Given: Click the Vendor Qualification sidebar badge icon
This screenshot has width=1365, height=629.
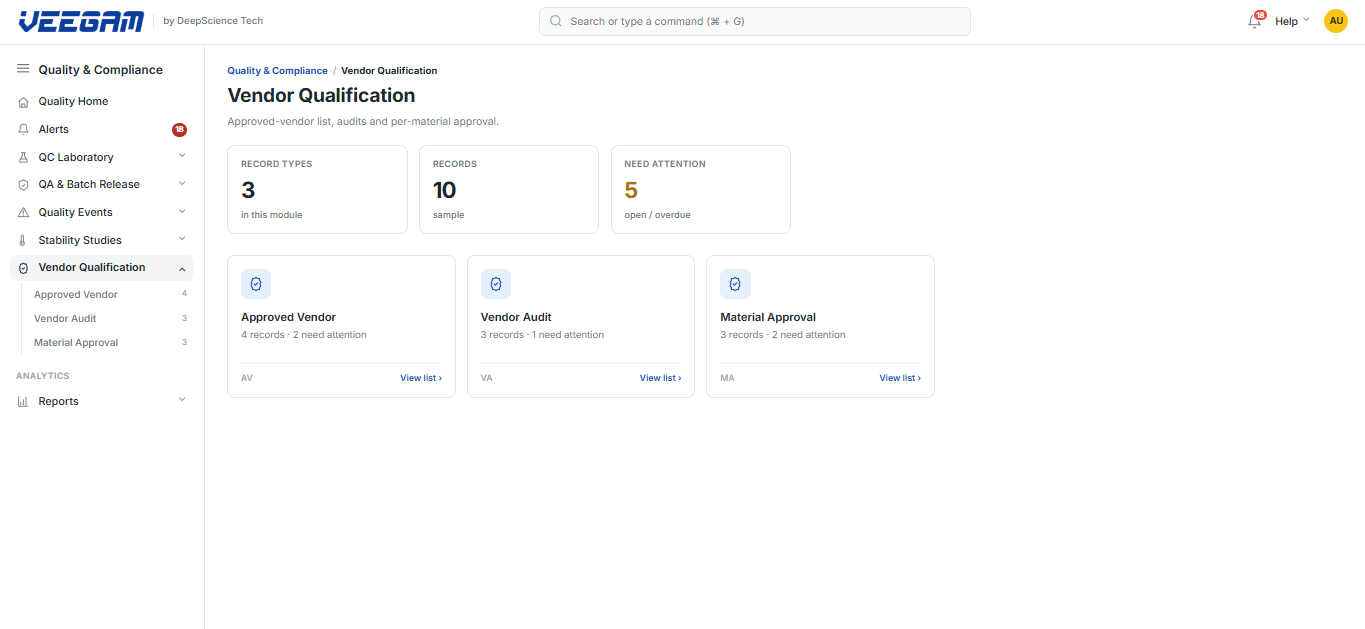Looking at the screenshot, I should point(23,268).
